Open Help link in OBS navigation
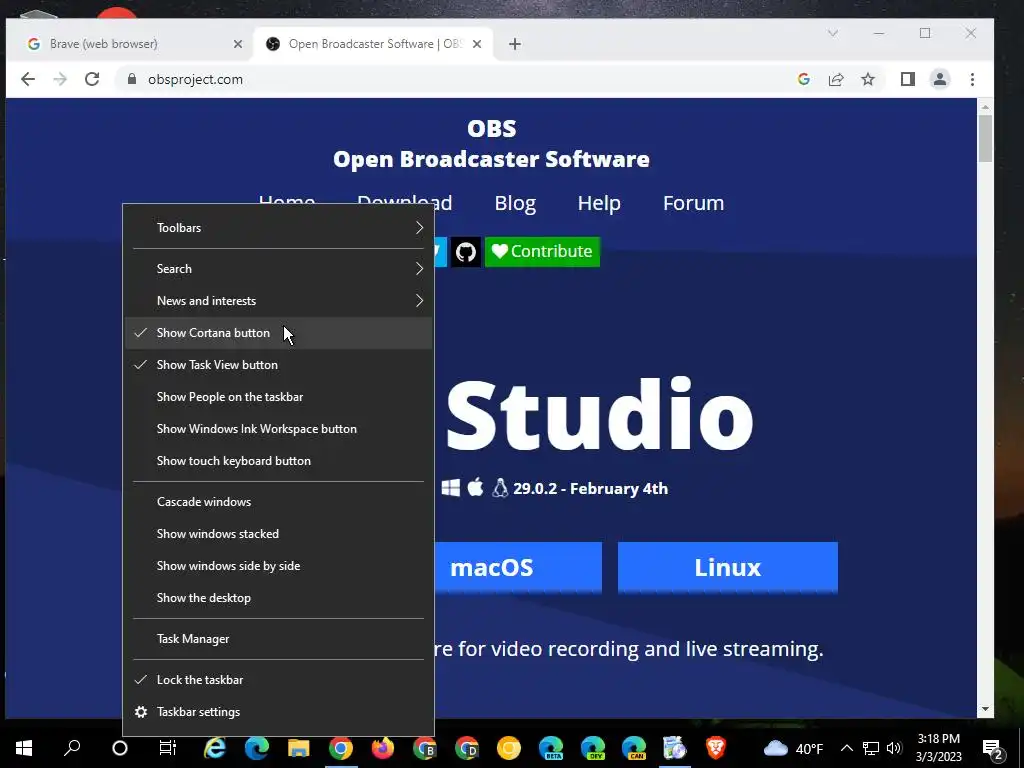The height and width of the screenshot is (768, 1024). [599, 203]
